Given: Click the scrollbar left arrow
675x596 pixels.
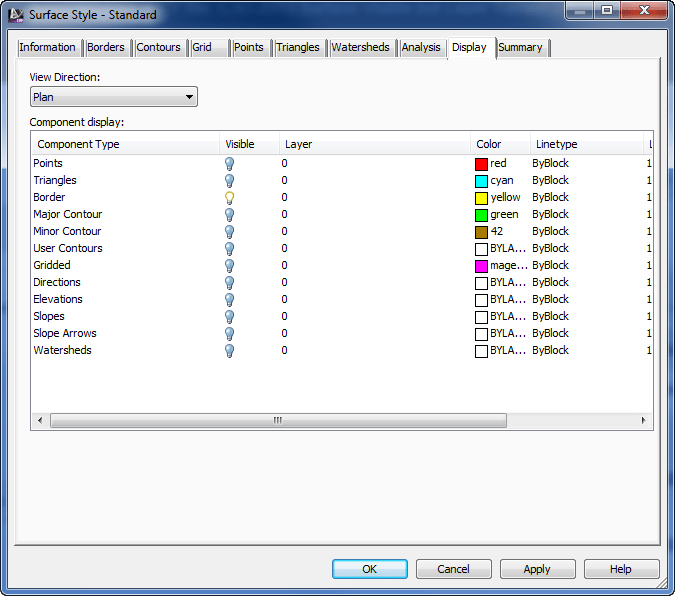Looking at the screenshot, I should (40, 420).
